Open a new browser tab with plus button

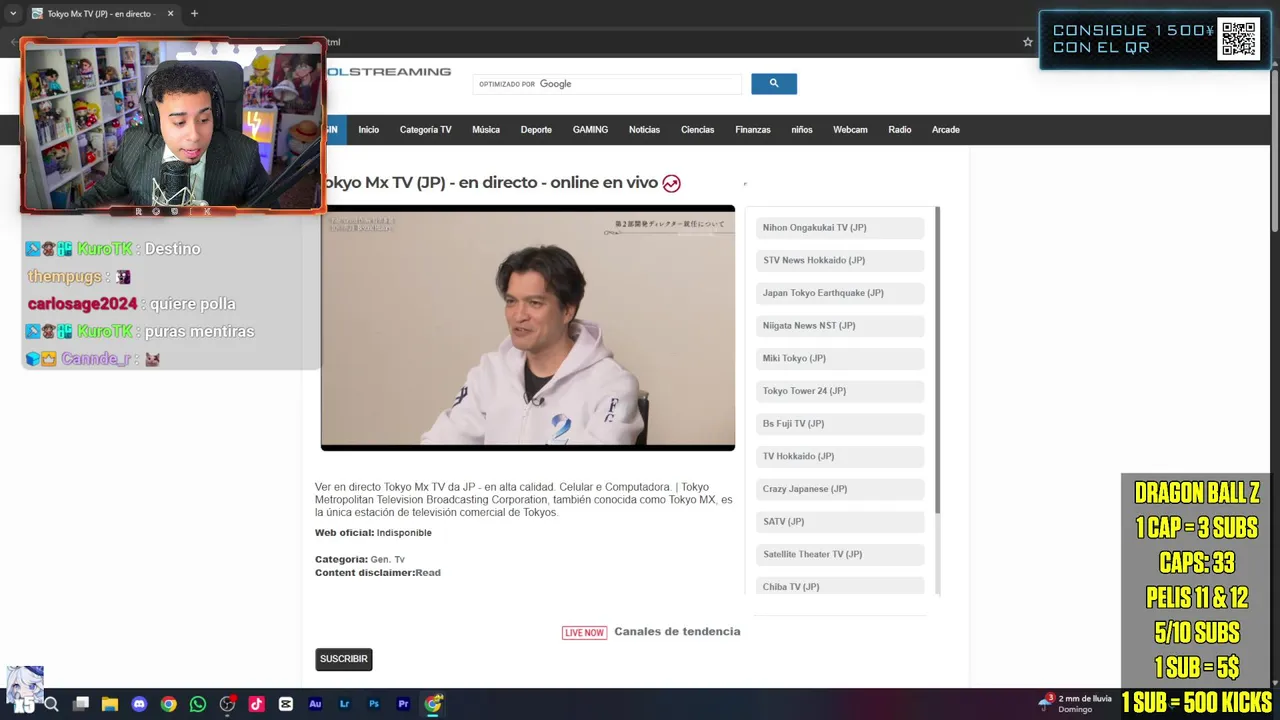(x=194, y=13)
